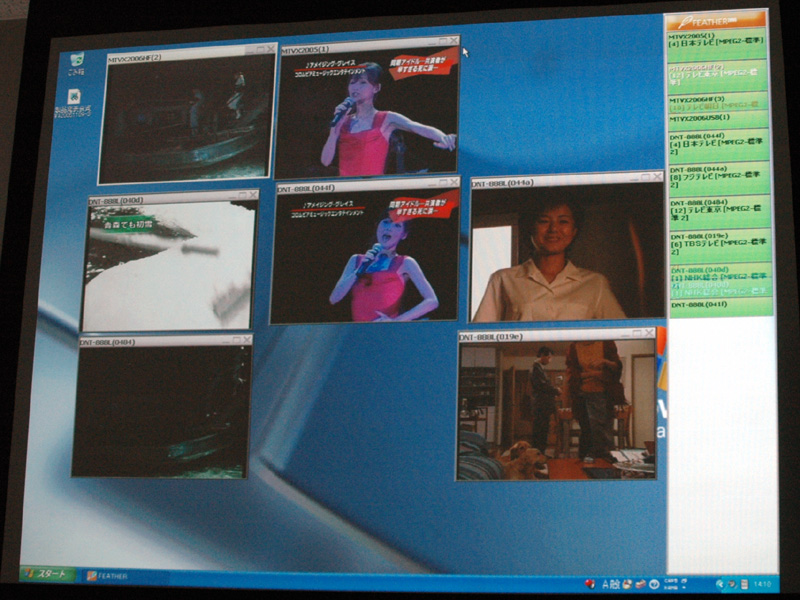Click the system clock in the taskbar
Viewport: 800px width, 600px height.
(763, 584)
